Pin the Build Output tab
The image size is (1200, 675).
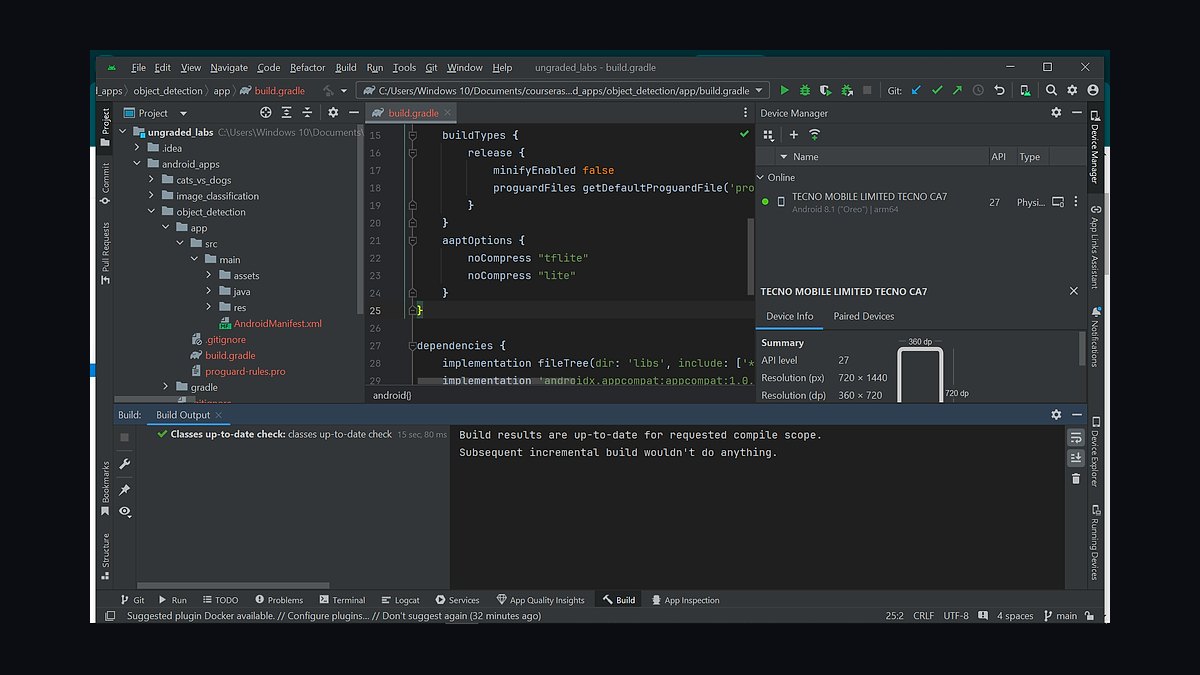(124, 490)
